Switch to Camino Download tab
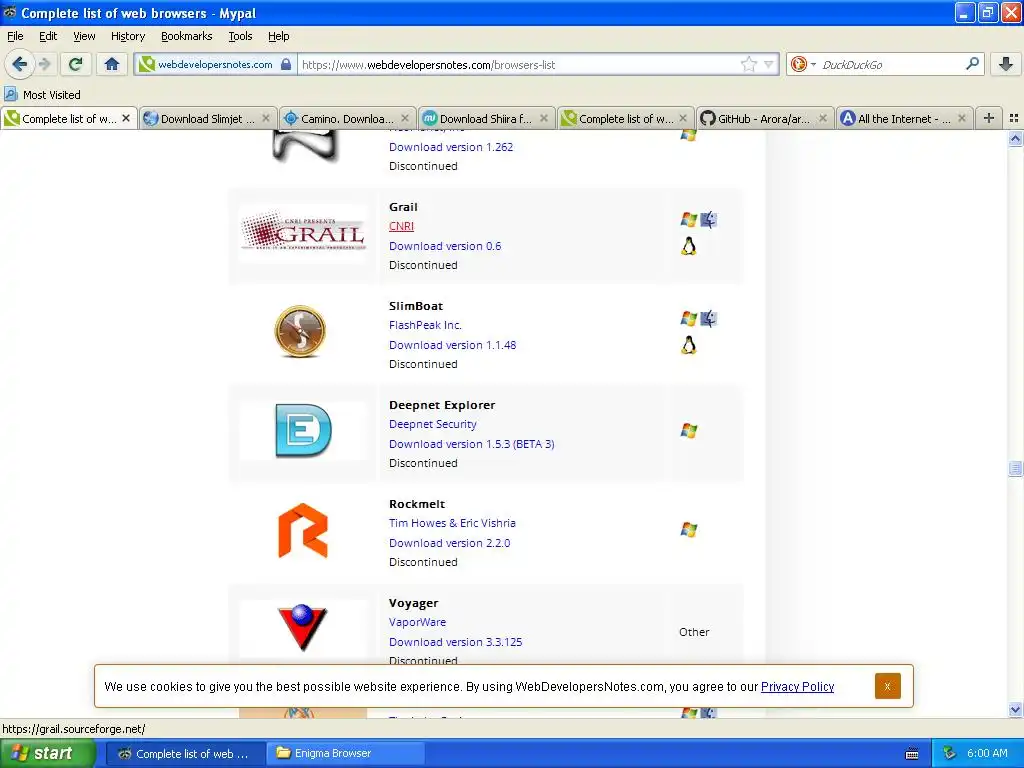This screenshot has width=1024, height=768. coord(347,118)
